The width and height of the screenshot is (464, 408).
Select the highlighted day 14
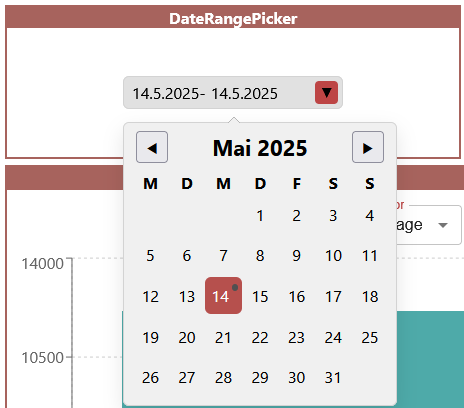click(x=223, y=296)
